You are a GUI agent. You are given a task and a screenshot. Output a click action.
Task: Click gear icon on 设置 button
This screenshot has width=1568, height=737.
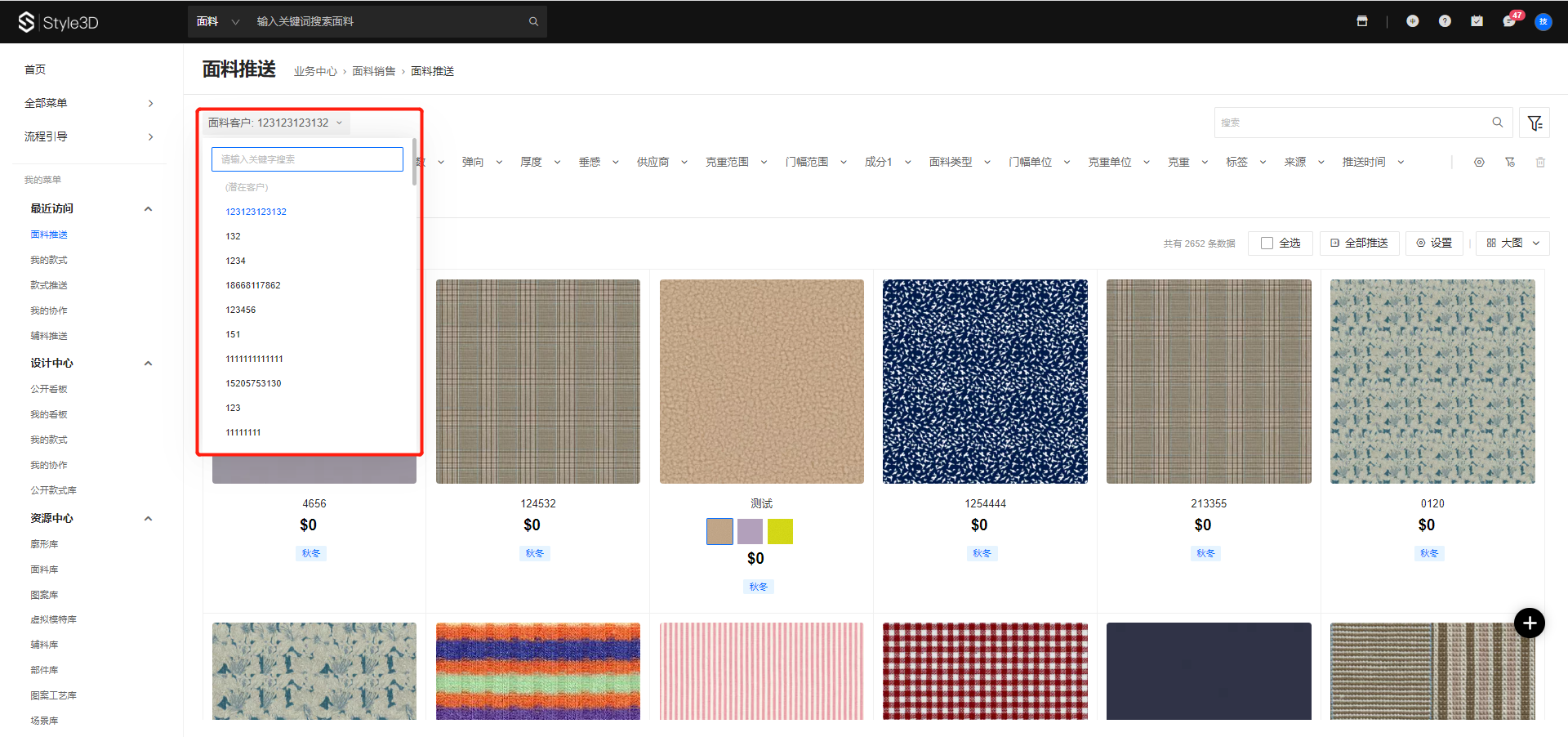click(x=1421, y=243)
